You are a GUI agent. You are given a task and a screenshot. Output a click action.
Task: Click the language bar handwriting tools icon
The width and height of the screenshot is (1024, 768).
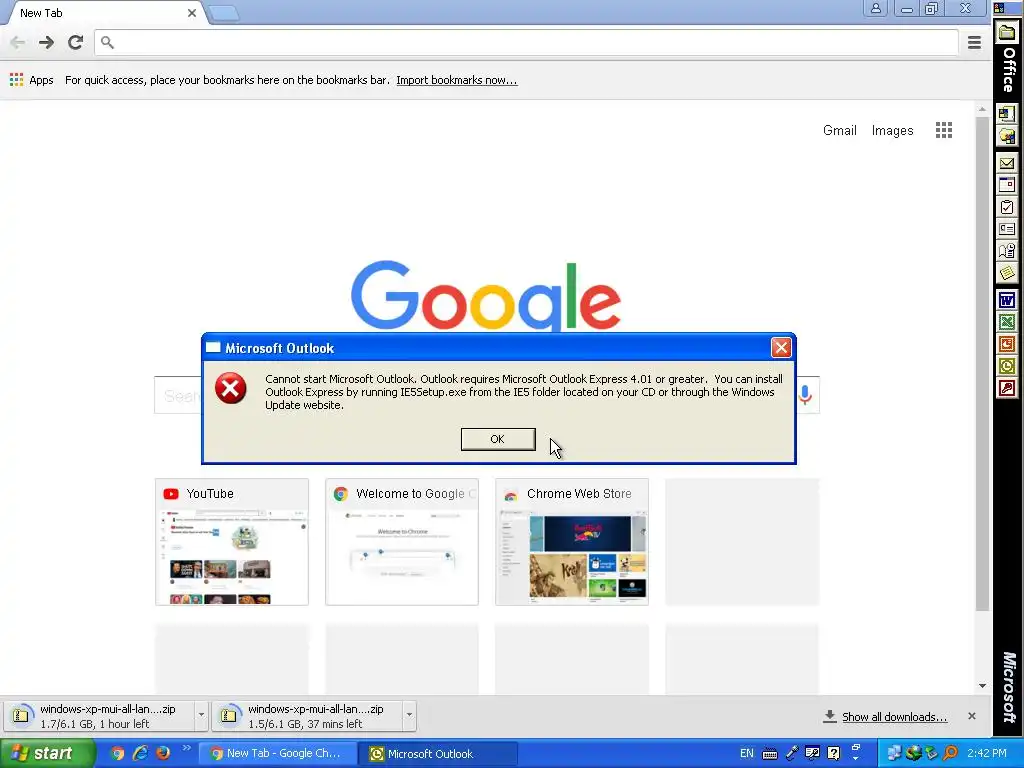coord(812,753)
